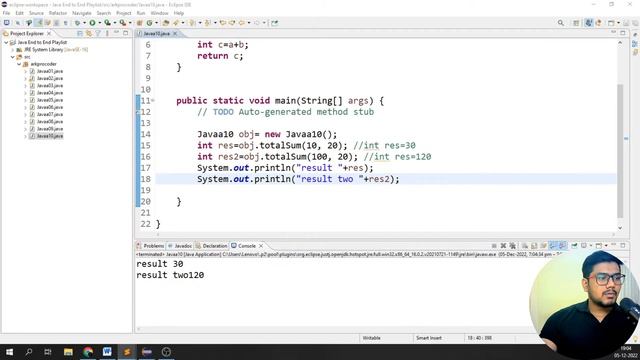Click the New Java Class icon
The height and width of the screenshot is (360, 640).
click(149, 23)
